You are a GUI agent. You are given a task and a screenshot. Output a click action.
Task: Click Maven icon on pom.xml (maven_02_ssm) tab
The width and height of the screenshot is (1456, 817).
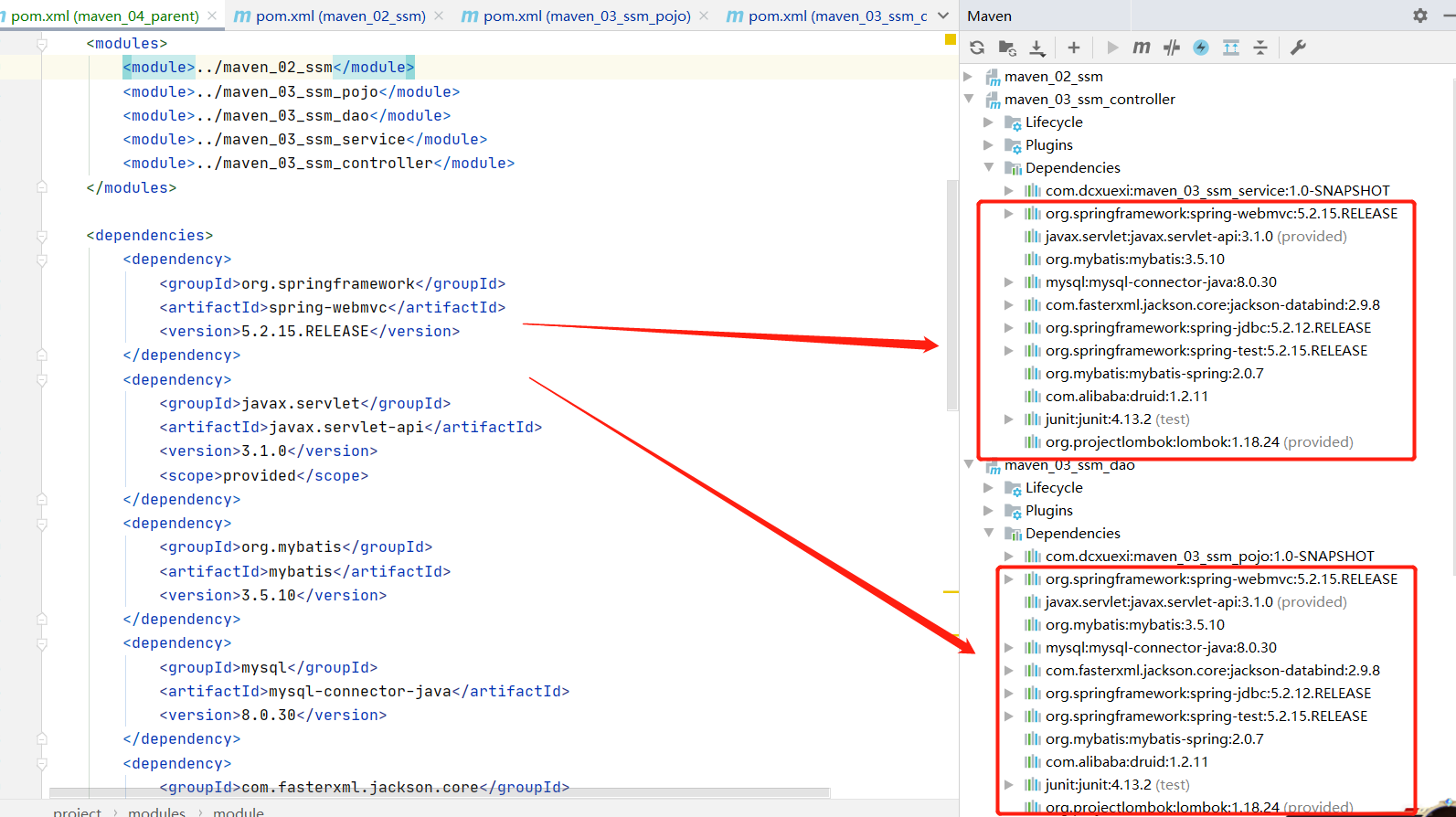(242, 16)
